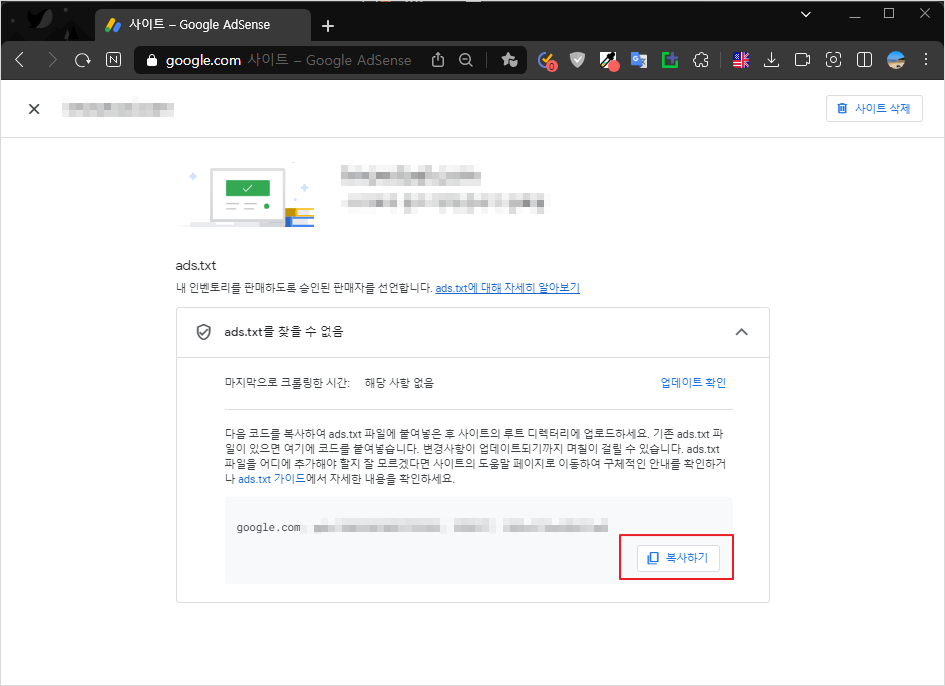The image size is (945, 686).
Task: Click the site status illustration image
Action: coord(248,195)
